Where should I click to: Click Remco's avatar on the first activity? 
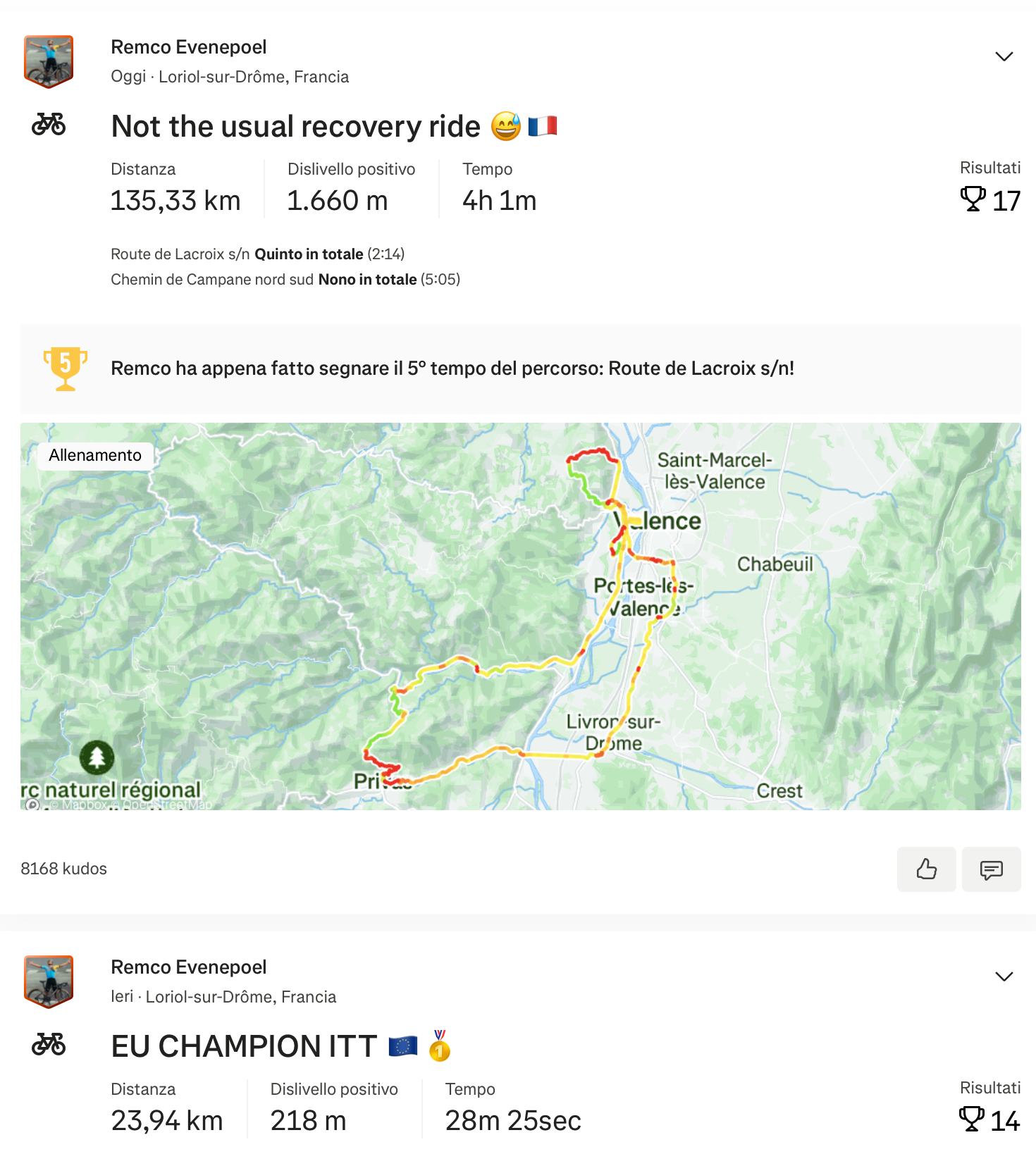49,61
